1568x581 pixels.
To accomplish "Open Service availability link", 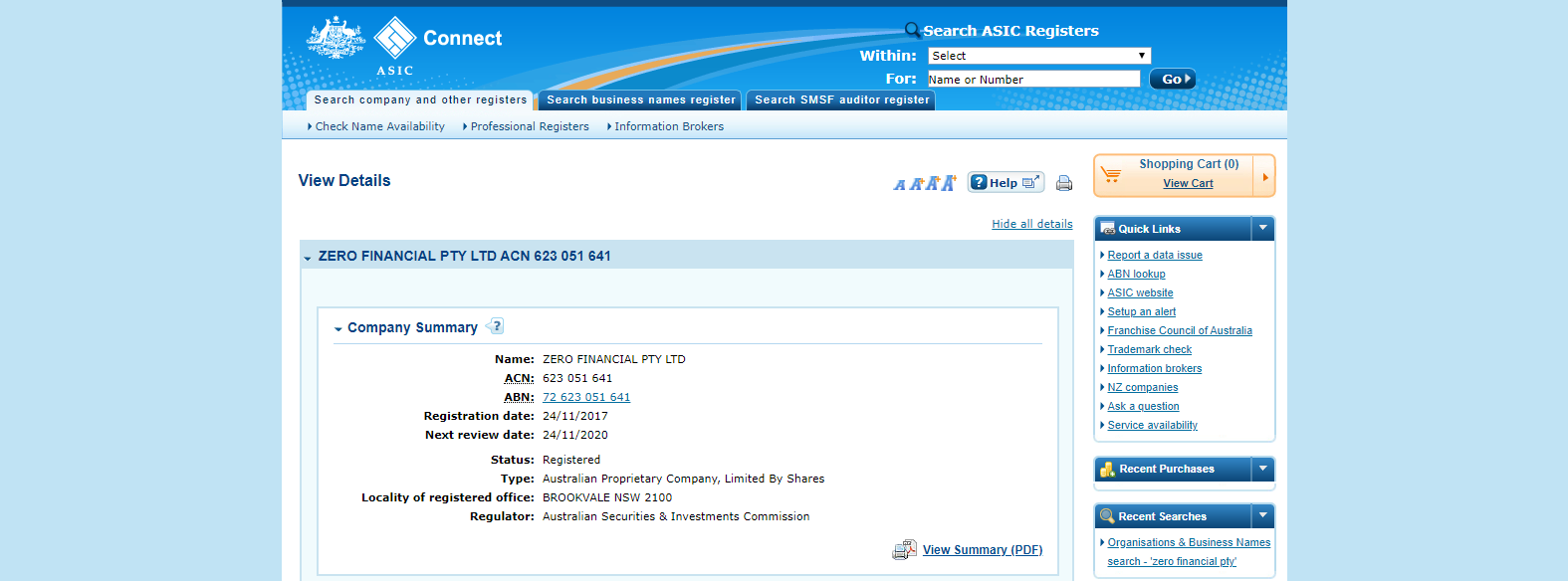I will pos(1153,425).
